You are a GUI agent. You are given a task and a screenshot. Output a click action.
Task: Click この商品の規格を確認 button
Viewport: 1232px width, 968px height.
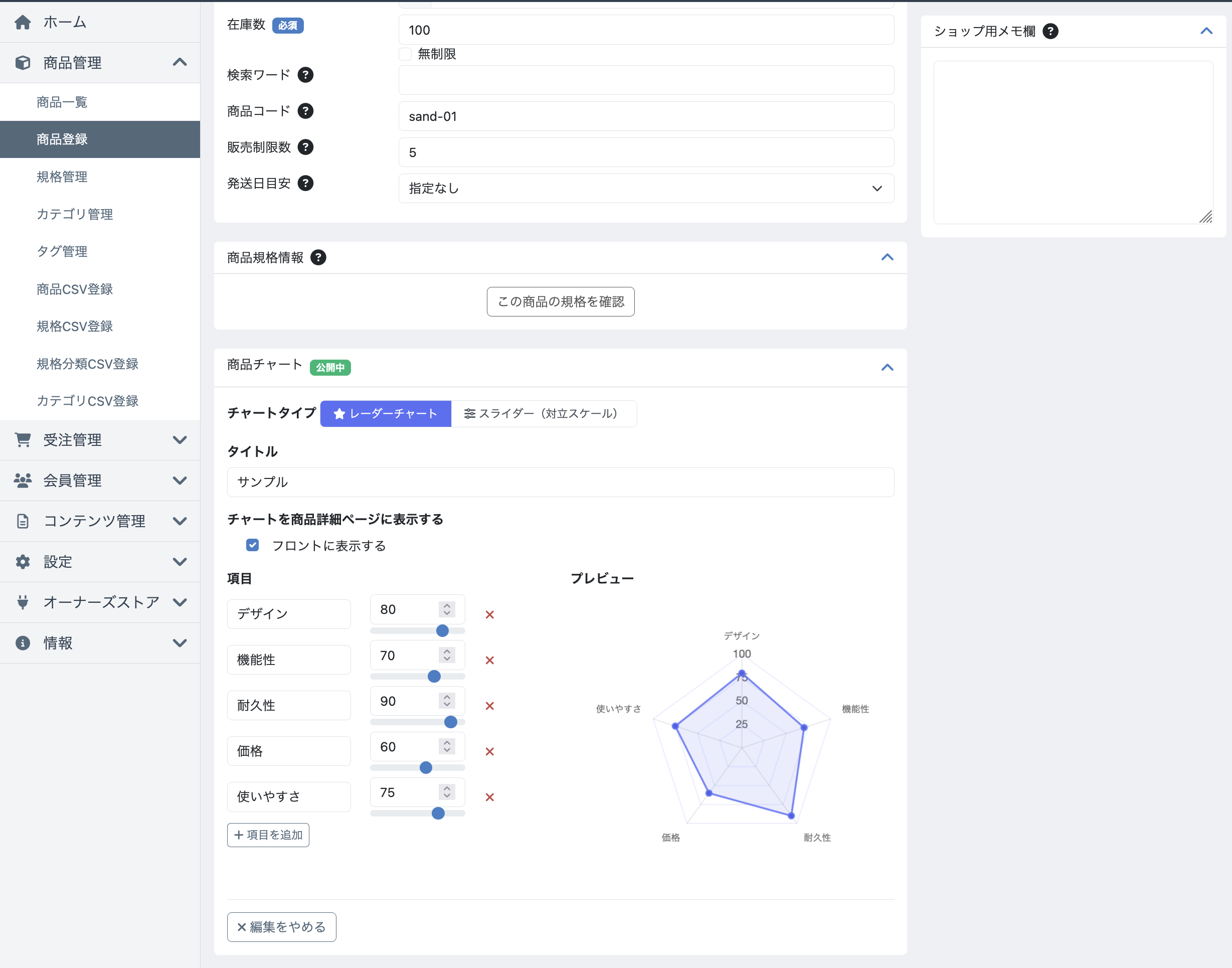click(560, 301)
